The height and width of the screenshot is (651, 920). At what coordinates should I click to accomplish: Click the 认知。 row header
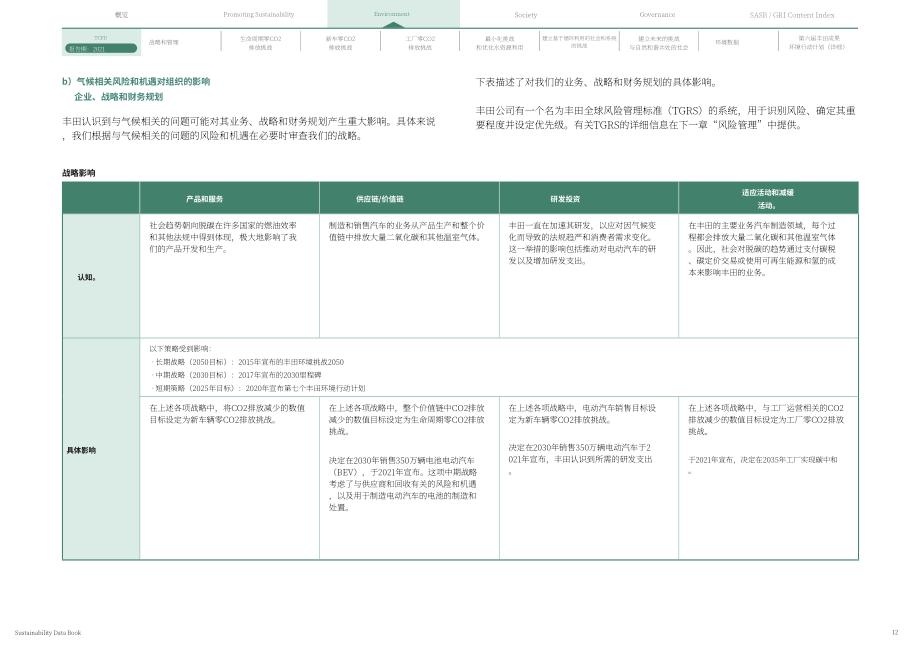pyautogui.click(x=87, y=277)
